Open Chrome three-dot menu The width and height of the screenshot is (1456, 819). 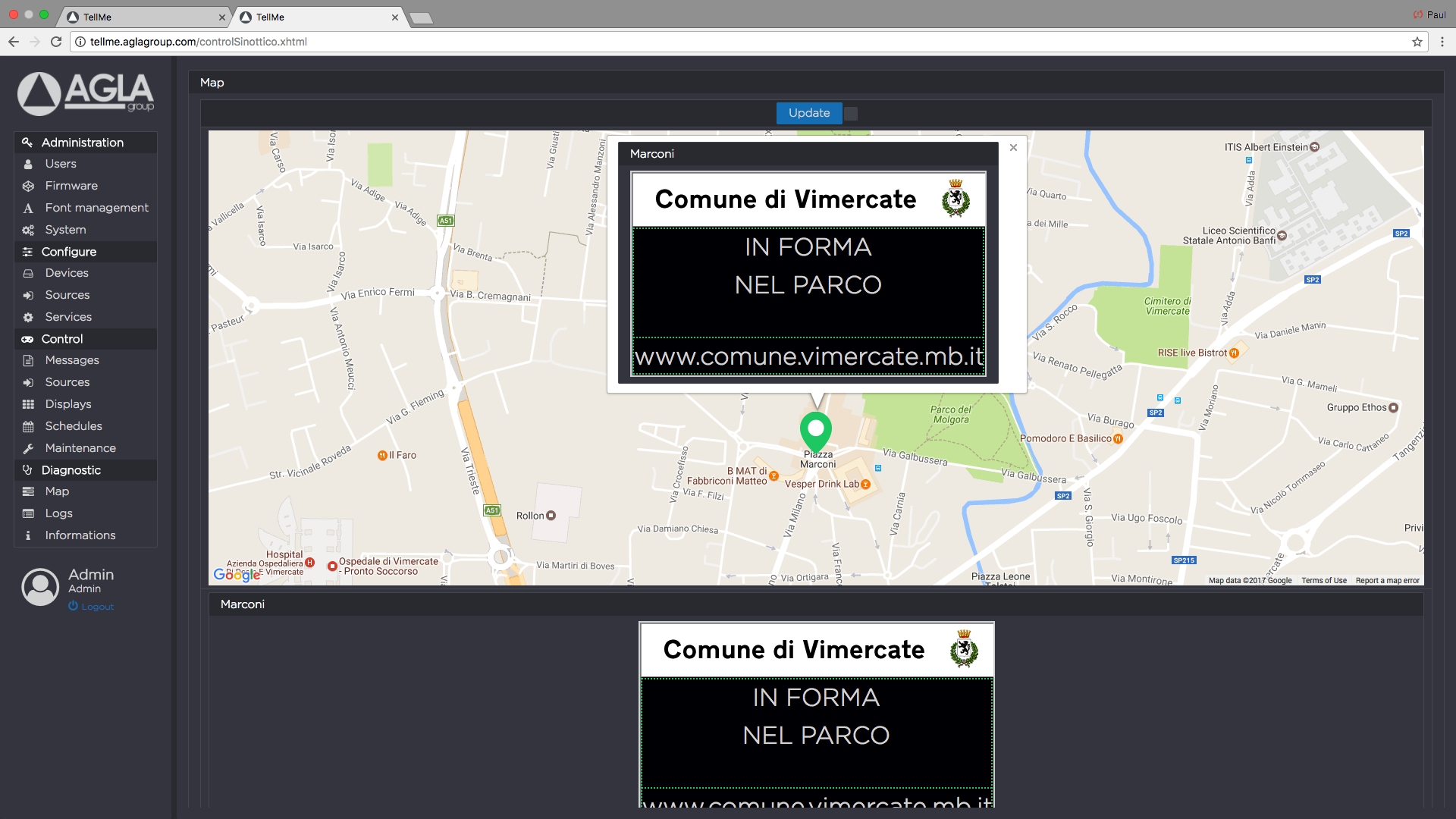[x=1442, y=42]
